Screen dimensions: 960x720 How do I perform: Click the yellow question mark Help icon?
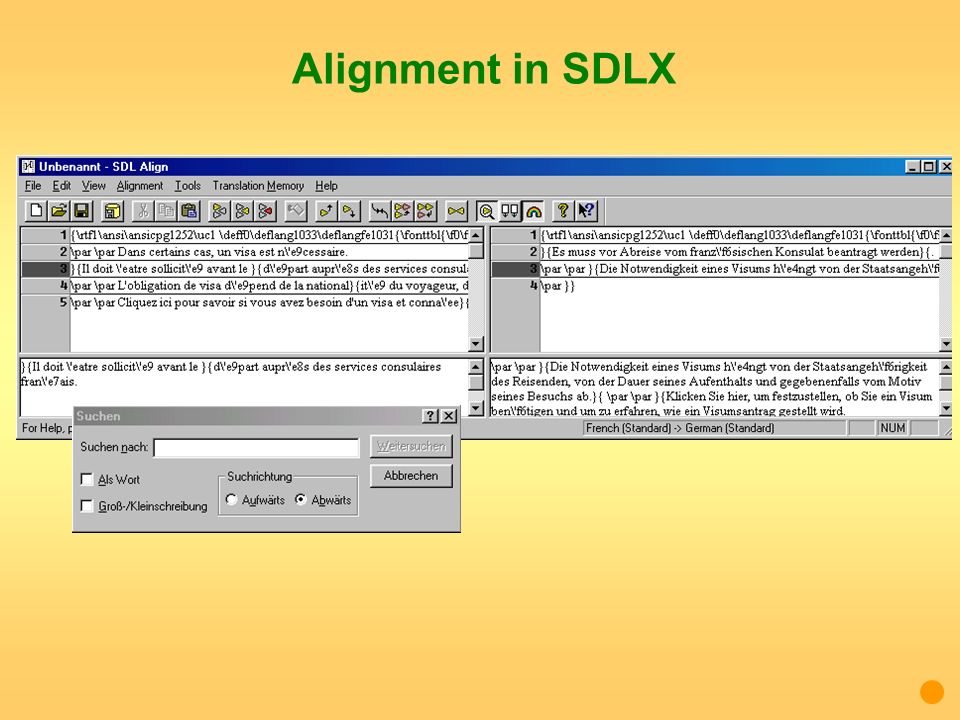pyautogui.click(x=563, y=211)
